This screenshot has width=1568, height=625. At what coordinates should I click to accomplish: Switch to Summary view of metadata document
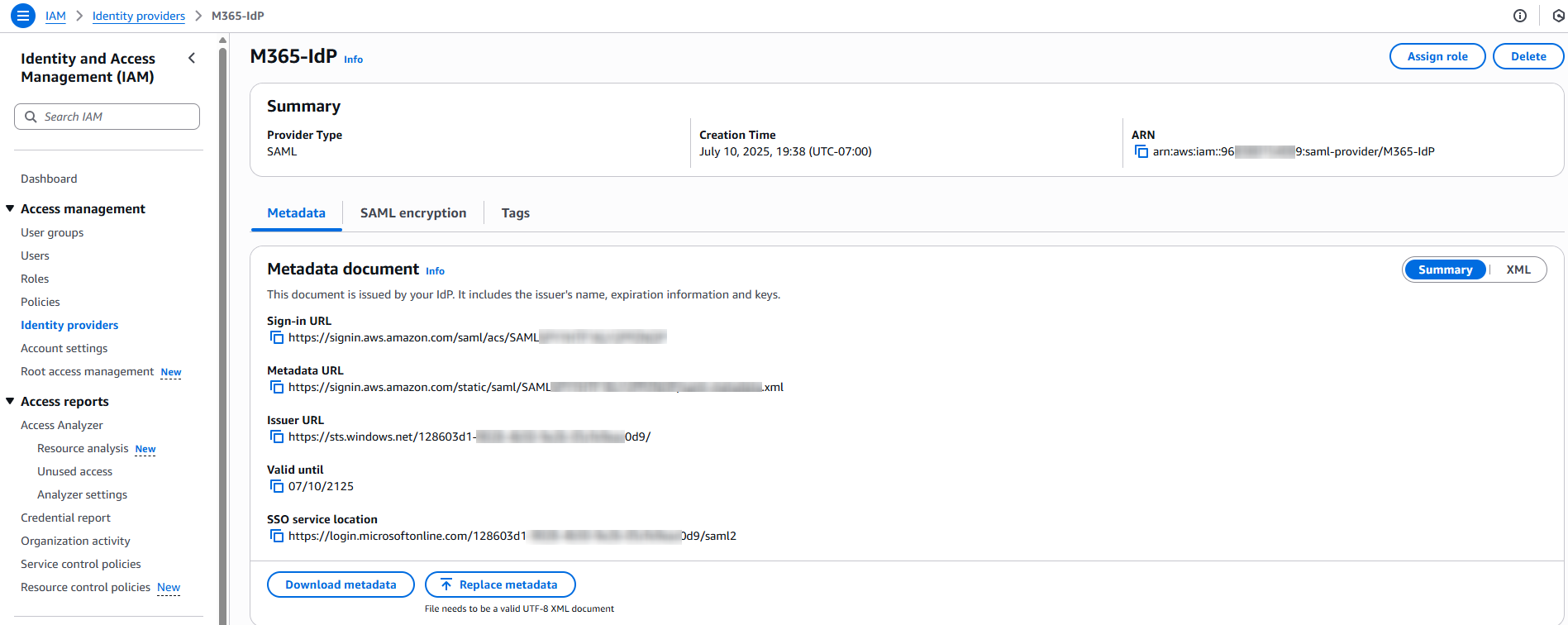click(1445, 270)
